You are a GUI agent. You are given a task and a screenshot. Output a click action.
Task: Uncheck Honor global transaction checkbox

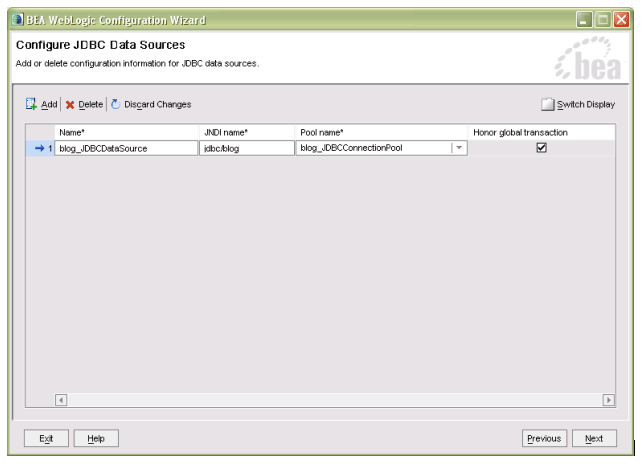pos(542,147)
